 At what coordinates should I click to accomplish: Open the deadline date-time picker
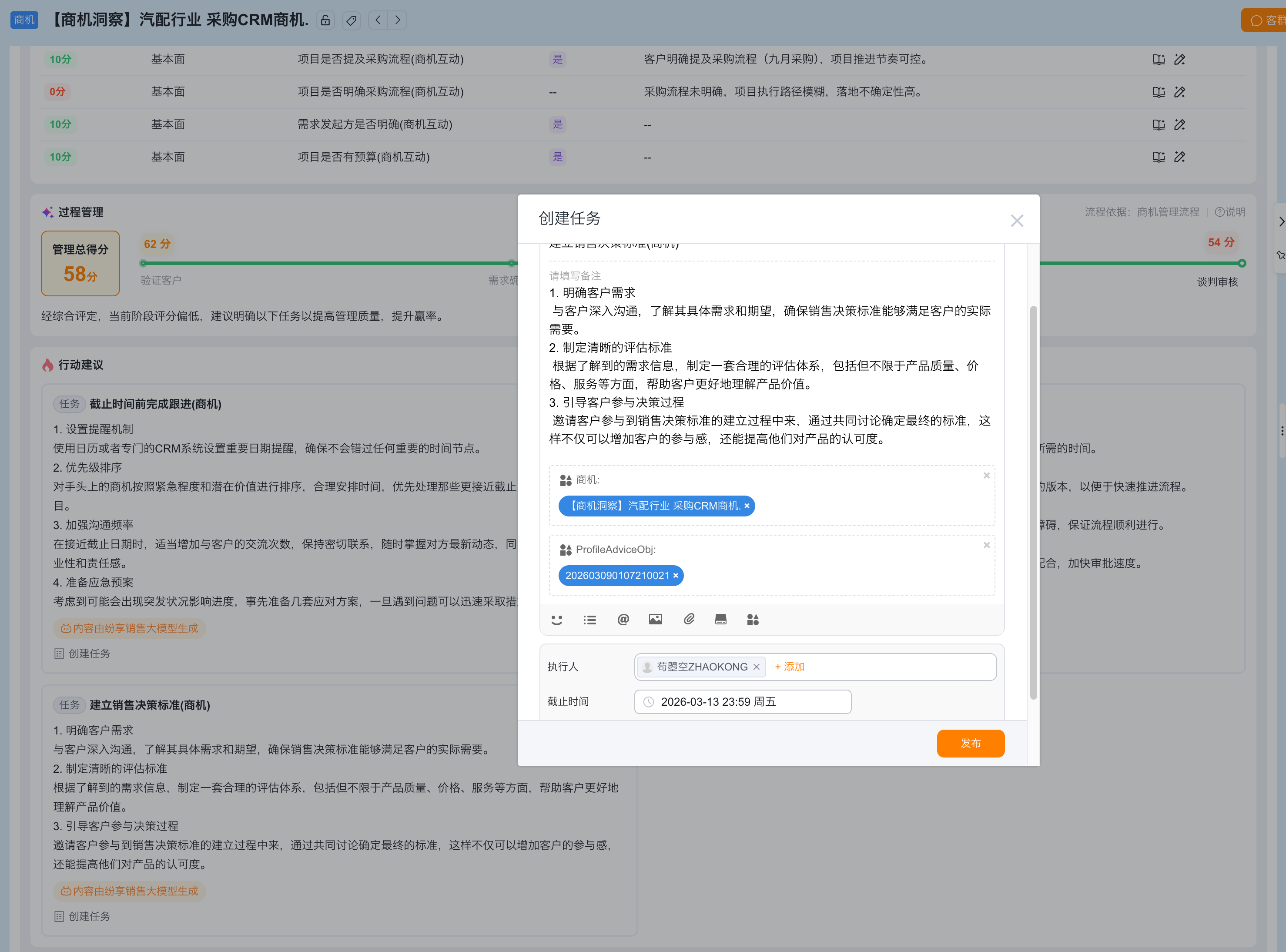[742, 702]
